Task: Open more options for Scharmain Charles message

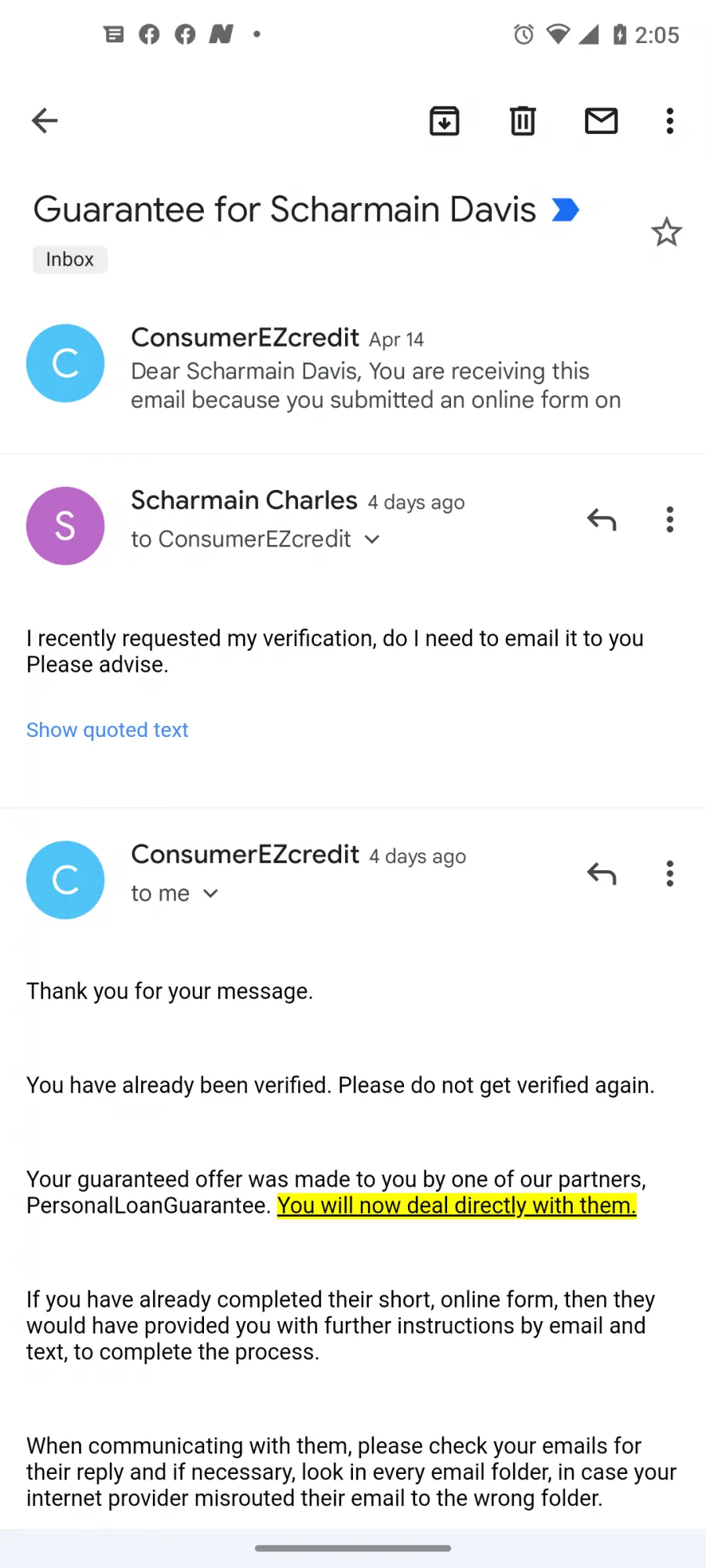Action: pos(670,519)
